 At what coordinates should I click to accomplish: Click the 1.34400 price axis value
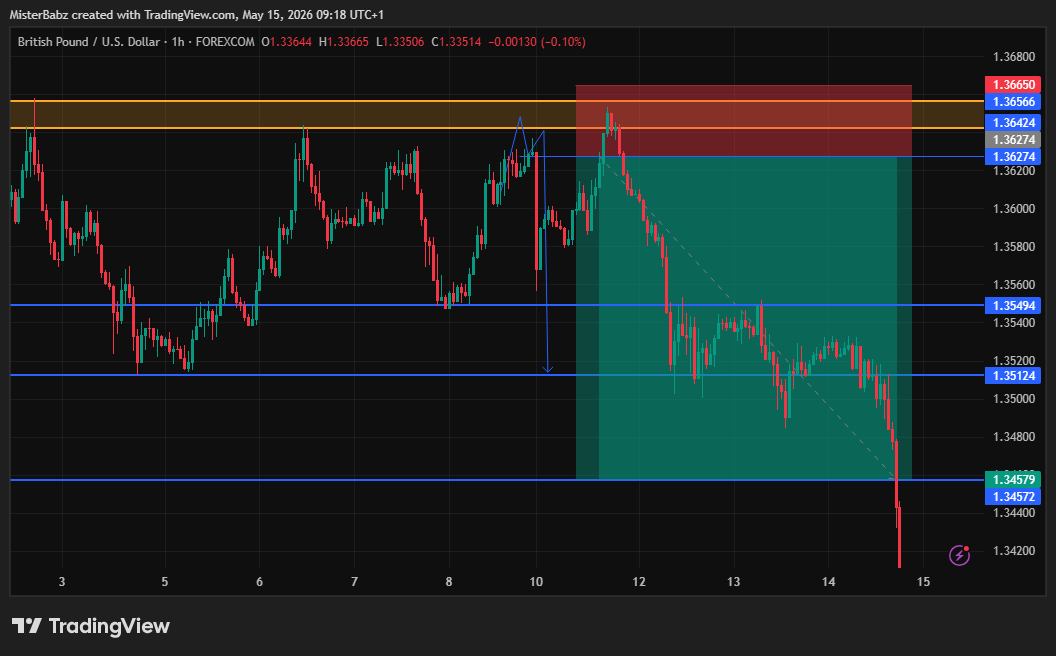[x=1014, y=513]
